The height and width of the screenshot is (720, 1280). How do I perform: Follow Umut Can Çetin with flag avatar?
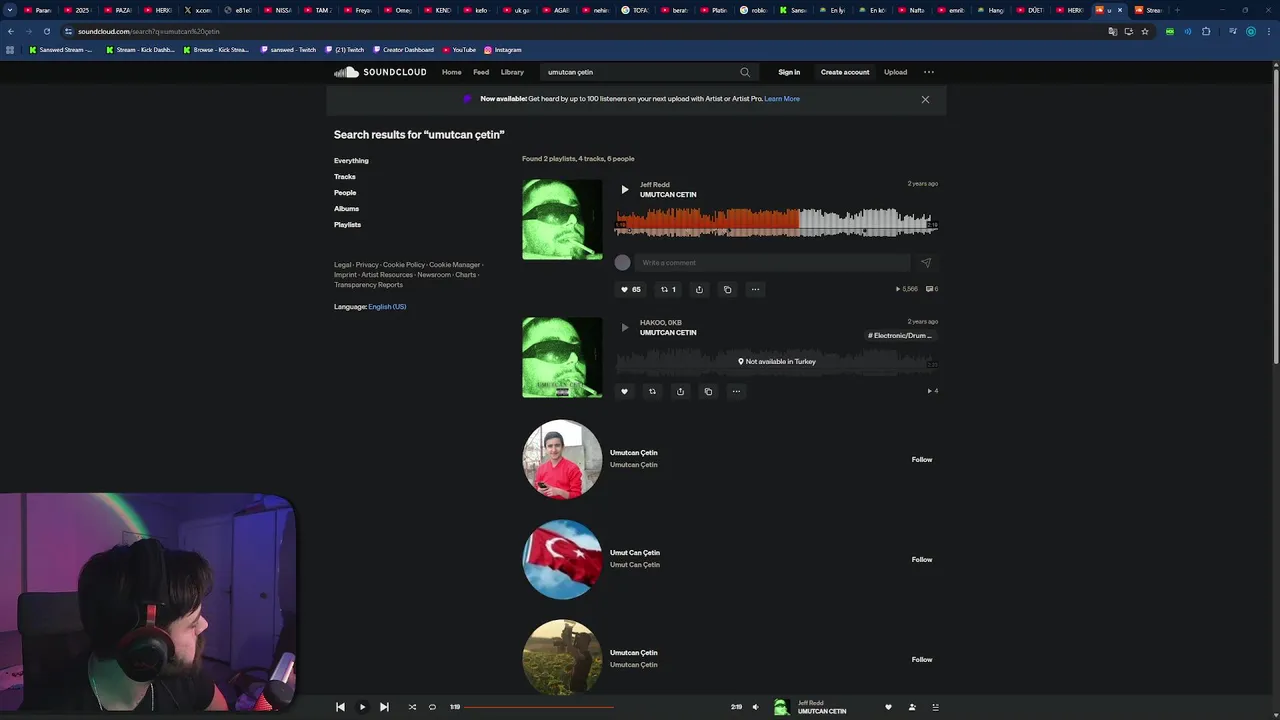(x=922, y=560)
